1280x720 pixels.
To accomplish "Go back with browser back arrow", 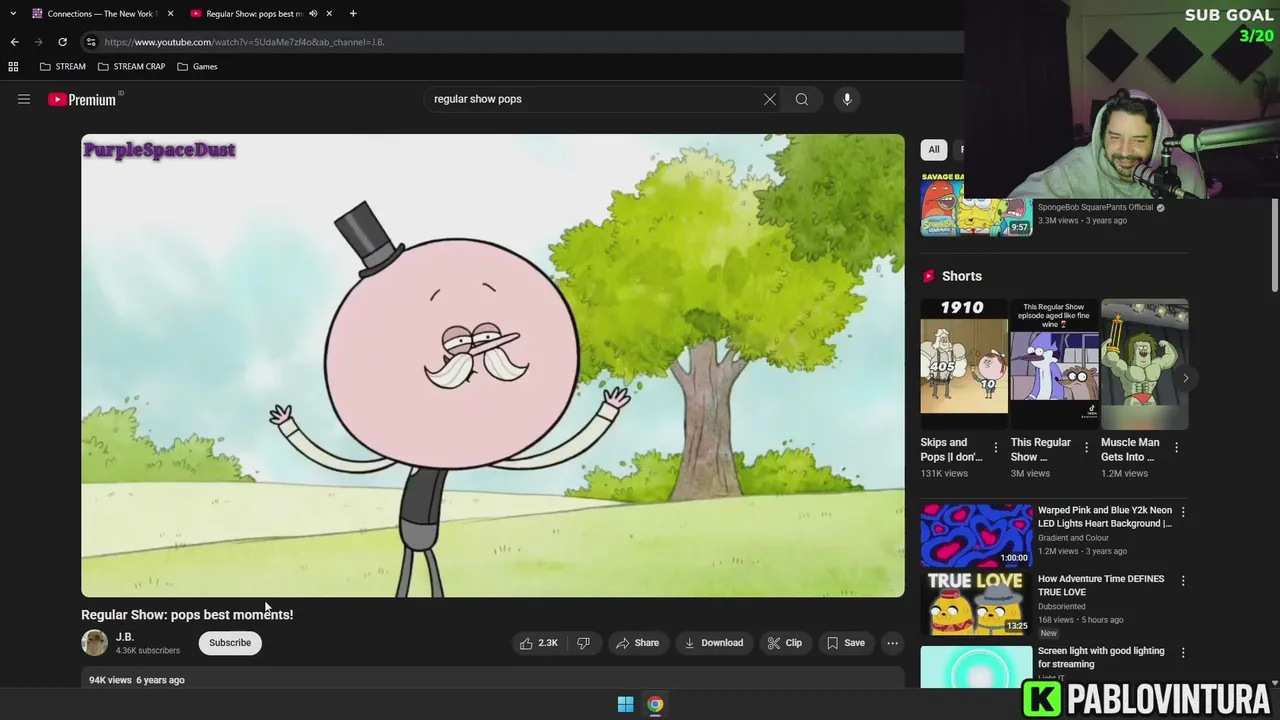I will pyautogui.click(x=14, y=42).
